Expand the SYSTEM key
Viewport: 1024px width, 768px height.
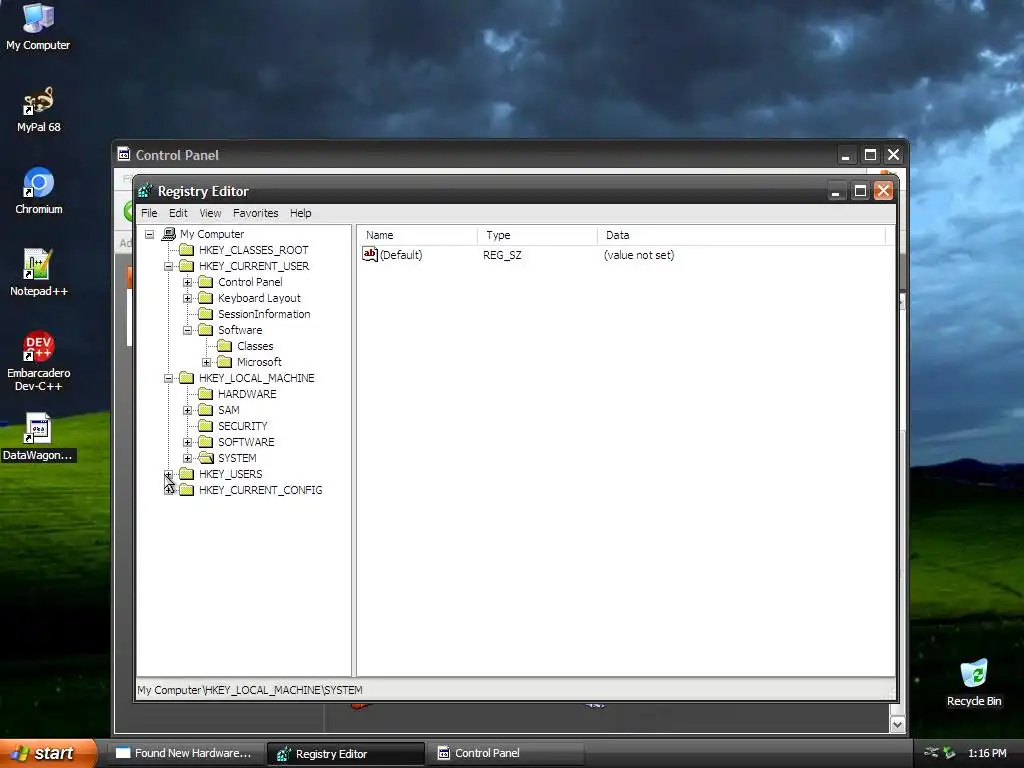point(187,458)
